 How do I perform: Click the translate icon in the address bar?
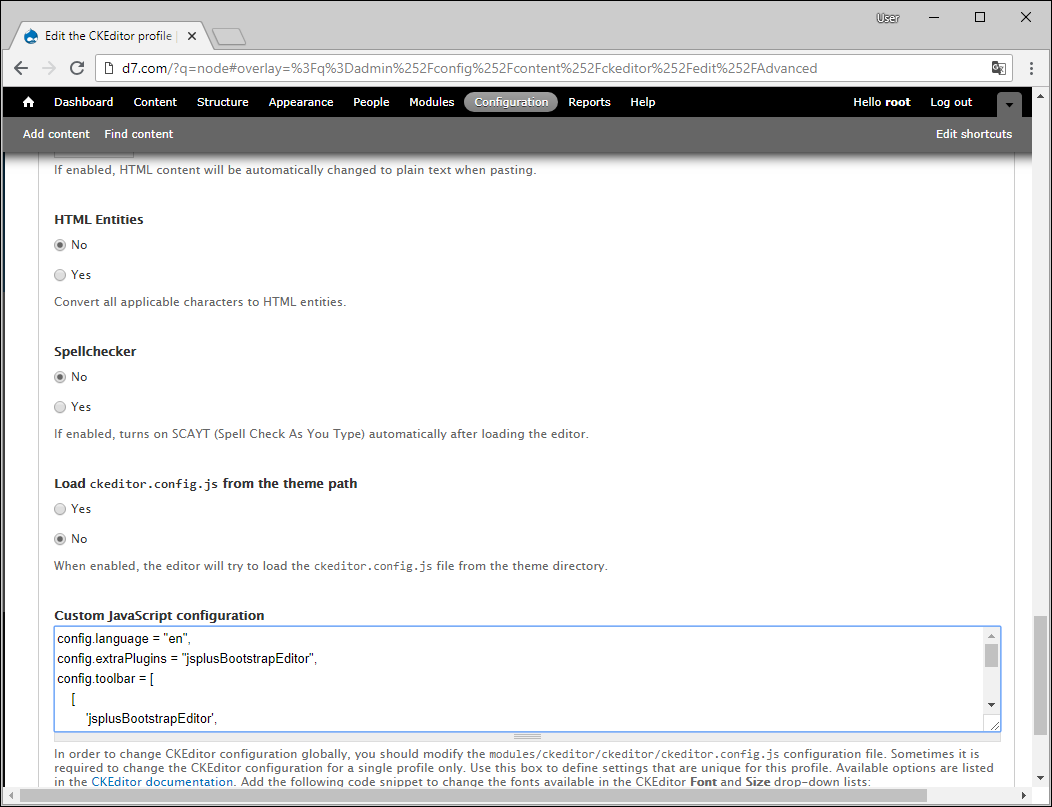pyautogui.click(x=998, y=68)
